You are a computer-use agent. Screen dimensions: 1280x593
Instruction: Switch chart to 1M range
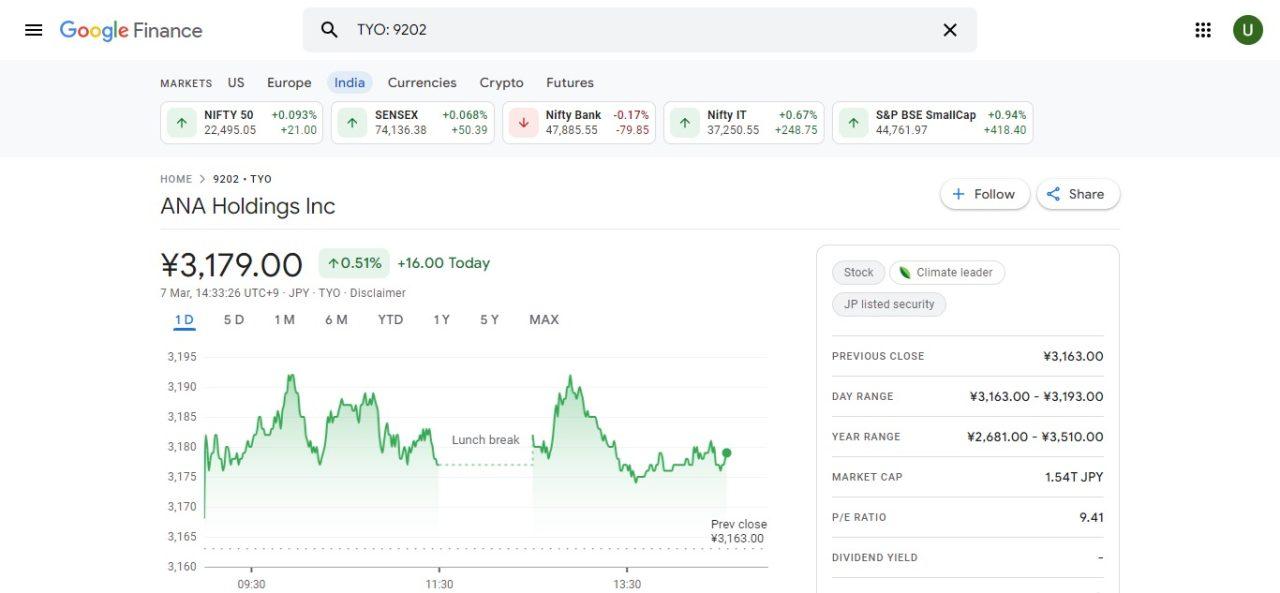pos(285,320)
